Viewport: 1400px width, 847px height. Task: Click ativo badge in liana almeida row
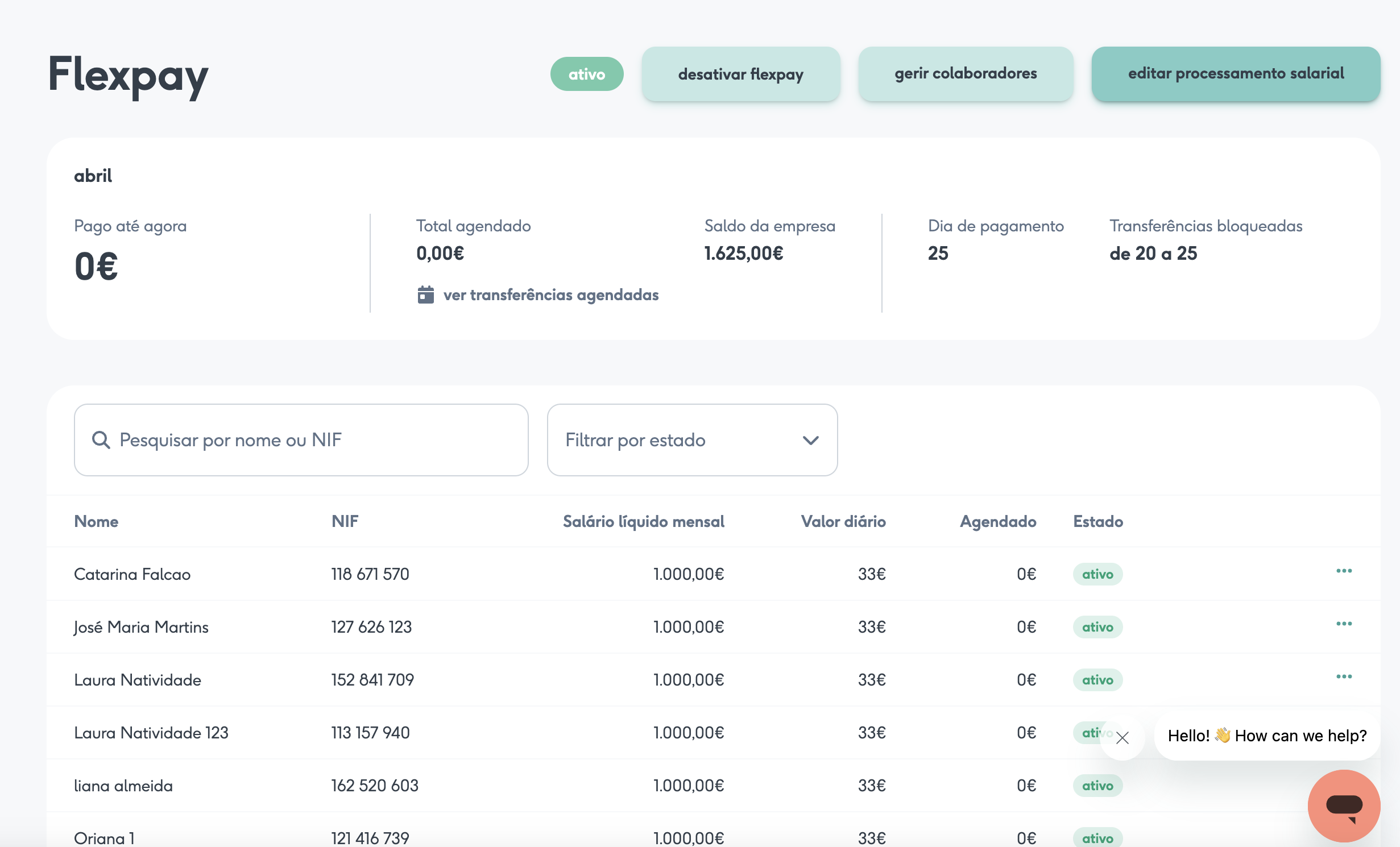1097,786
